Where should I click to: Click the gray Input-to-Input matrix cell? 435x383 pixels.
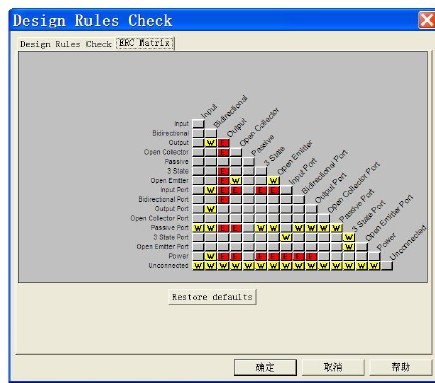198,124
